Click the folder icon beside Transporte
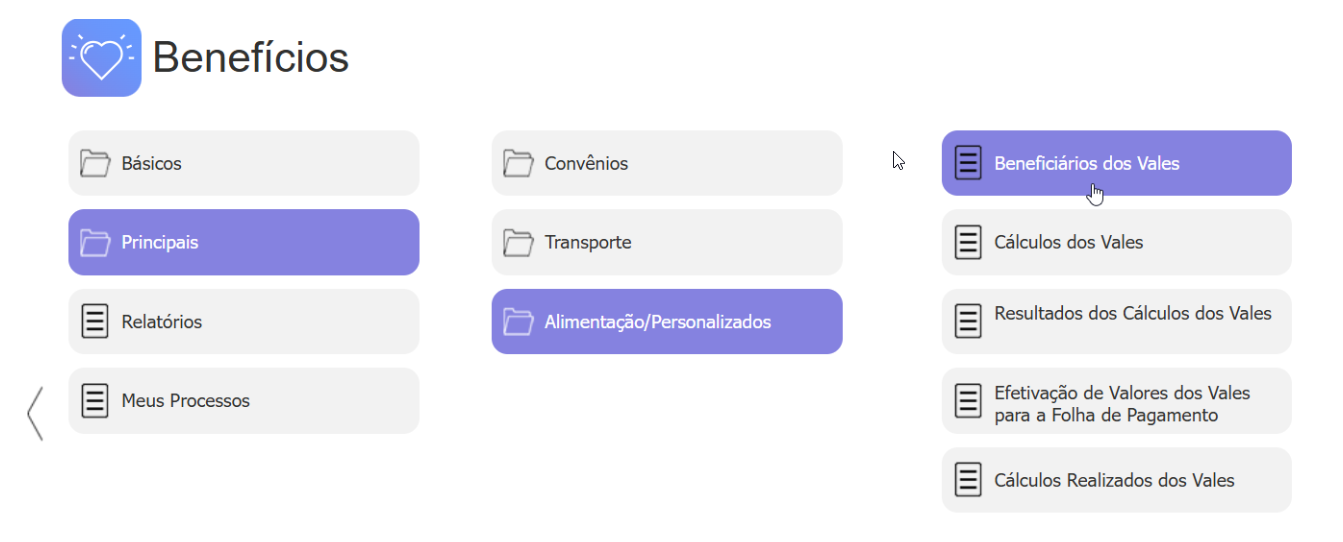Image resolution: width=1343 pixels, height=542 pixels. point(518,242)
